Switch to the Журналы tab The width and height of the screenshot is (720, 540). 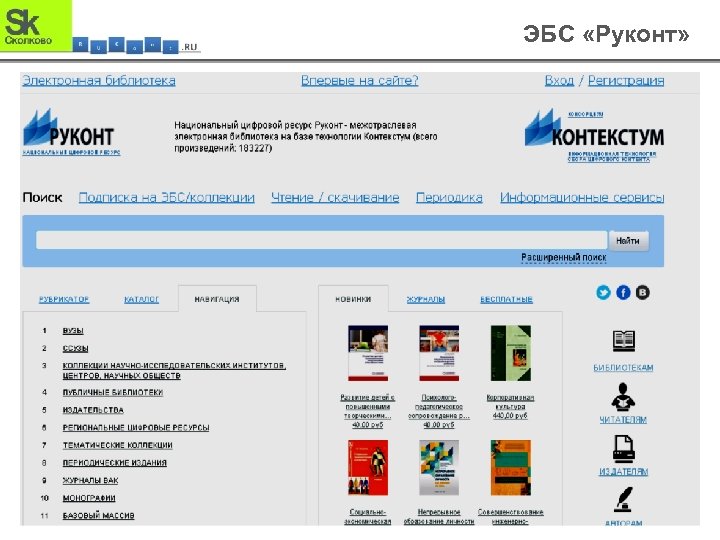[426, 299]
